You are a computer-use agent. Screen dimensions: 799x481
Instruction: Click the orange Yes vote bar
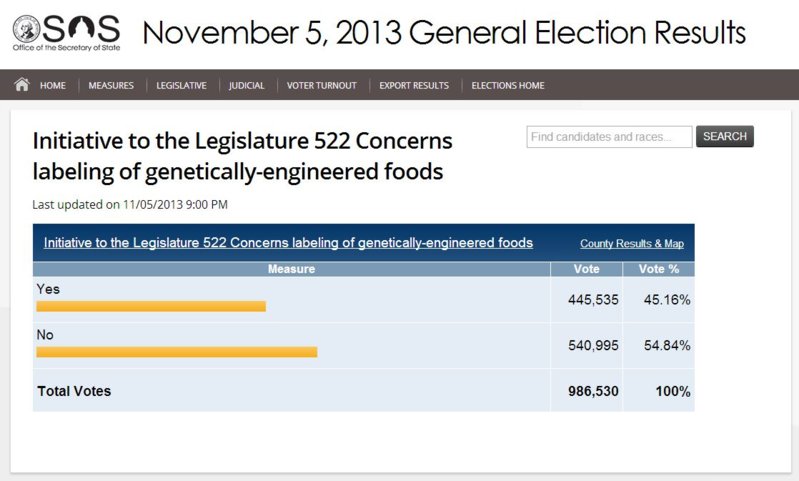click(x=151, y=306)
